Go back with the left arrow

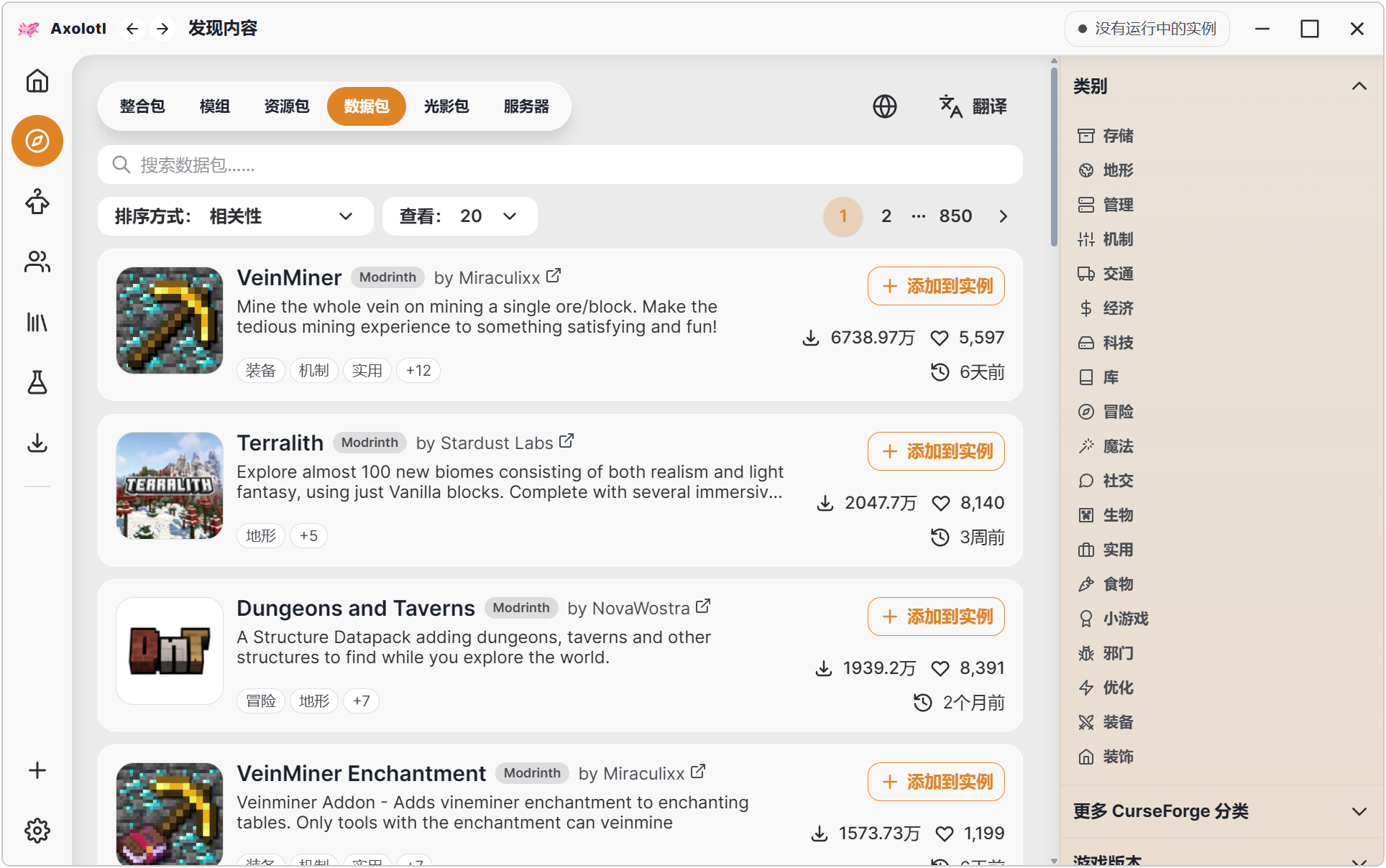(x=132, y=29)
